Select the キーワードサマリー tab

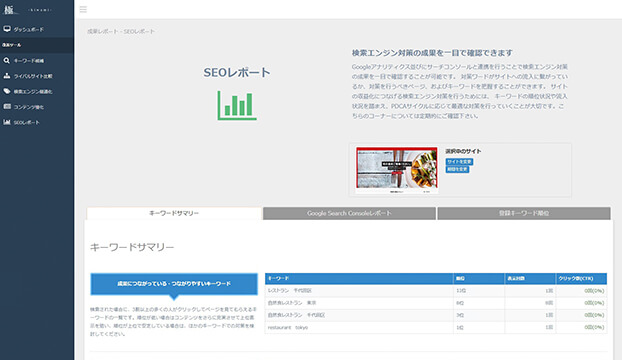click(x=174, y=213)
